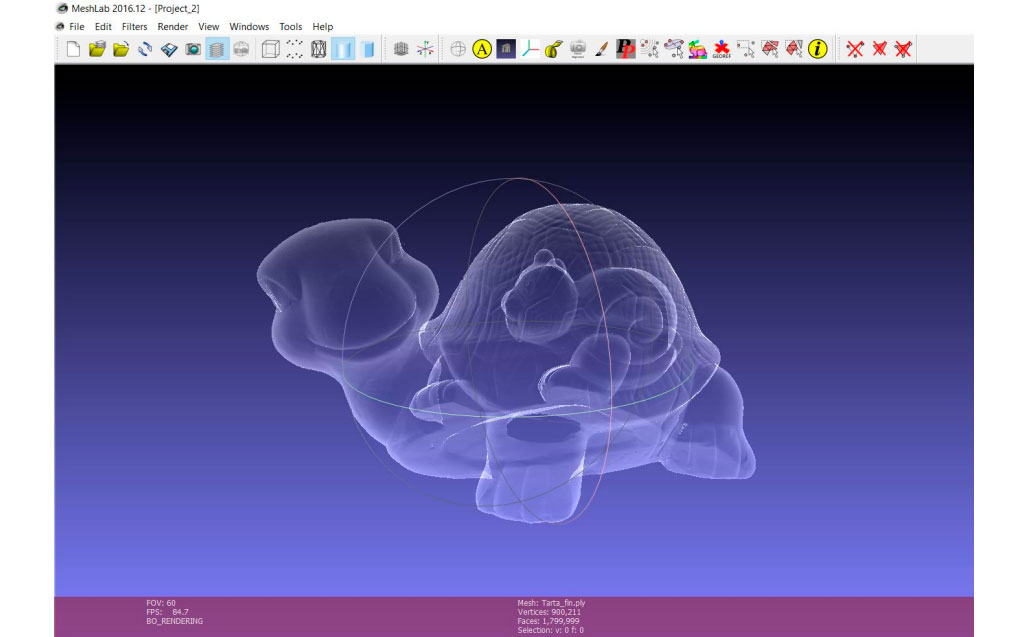The image size is (1024, 637).
Task: Click the New Empty Project icon
Action: (73, 49)
